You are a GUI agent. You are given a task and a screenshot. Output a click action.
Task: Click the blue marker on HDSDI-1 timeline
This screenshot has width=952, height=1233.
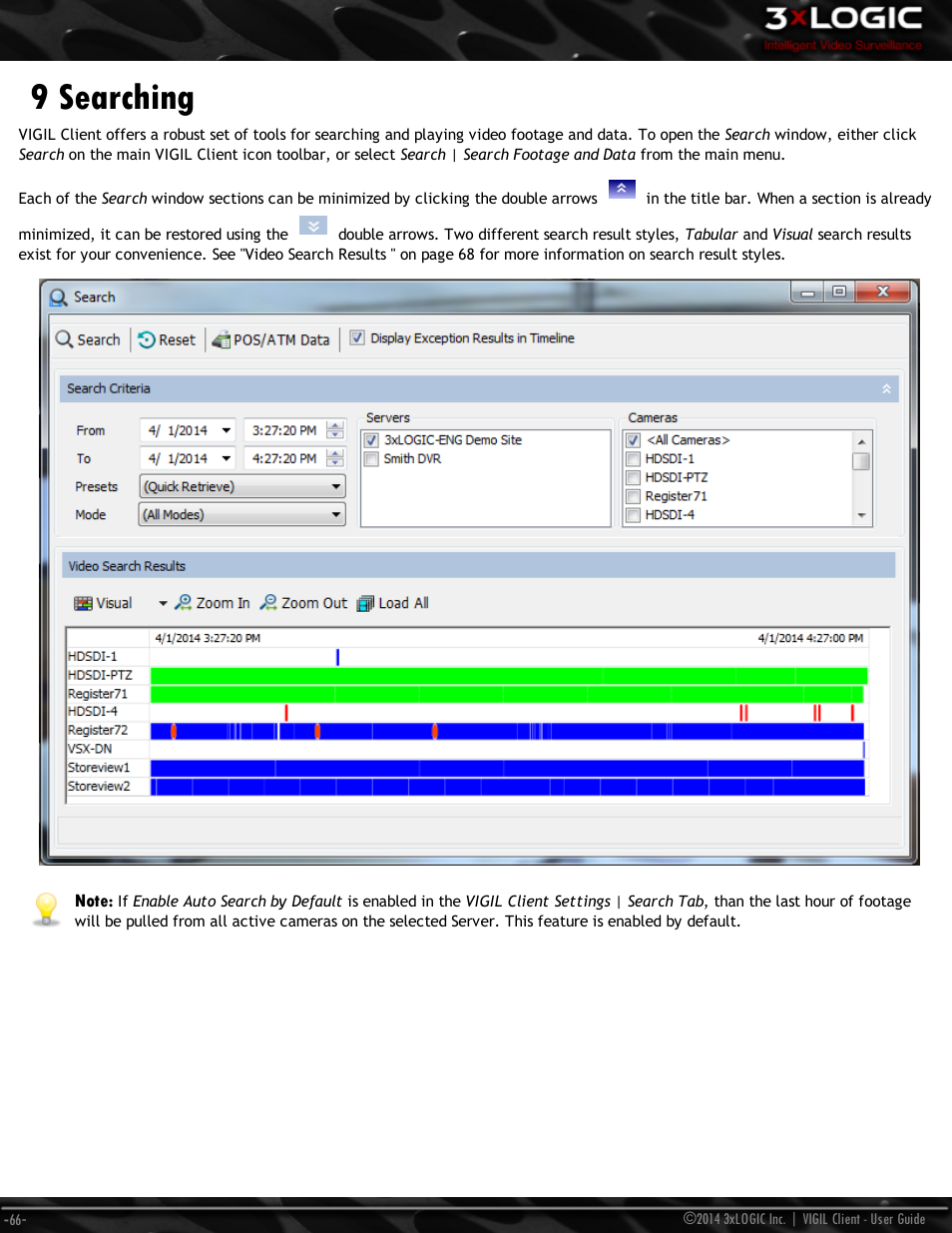tap(337, 657)
